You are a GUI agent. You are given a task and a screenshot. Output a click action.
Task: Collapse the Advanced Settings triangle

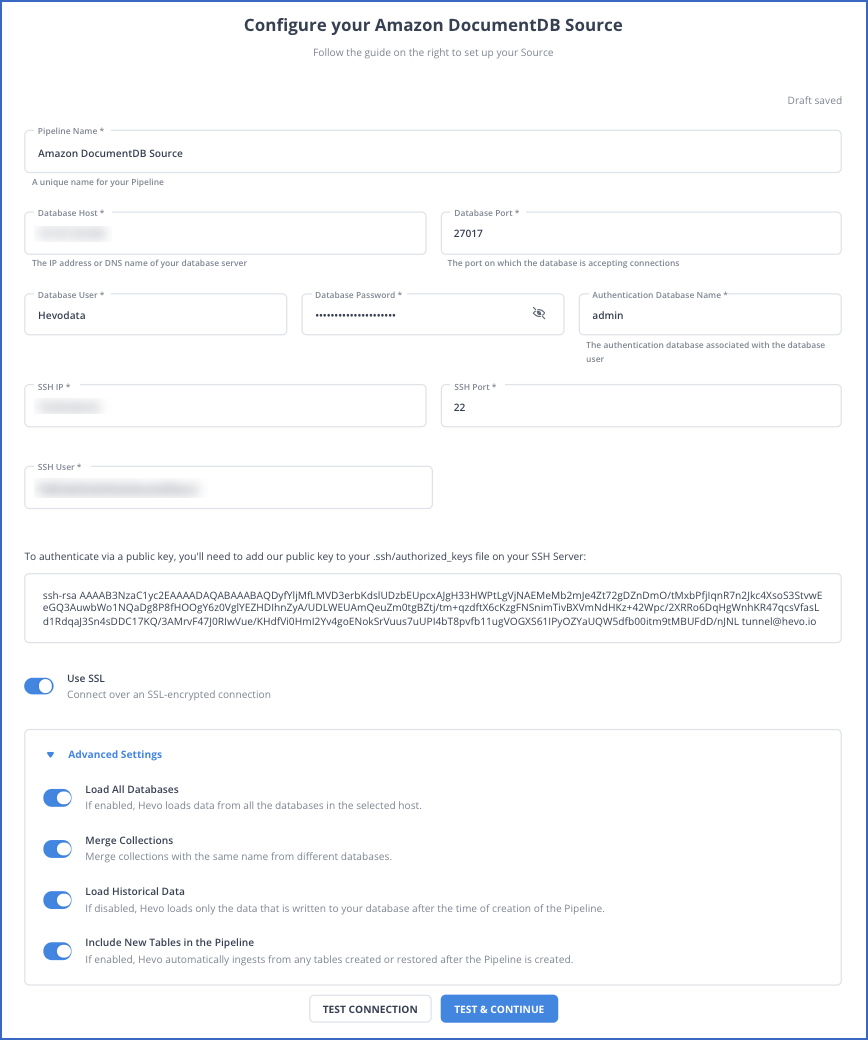[x=50, y=755]
